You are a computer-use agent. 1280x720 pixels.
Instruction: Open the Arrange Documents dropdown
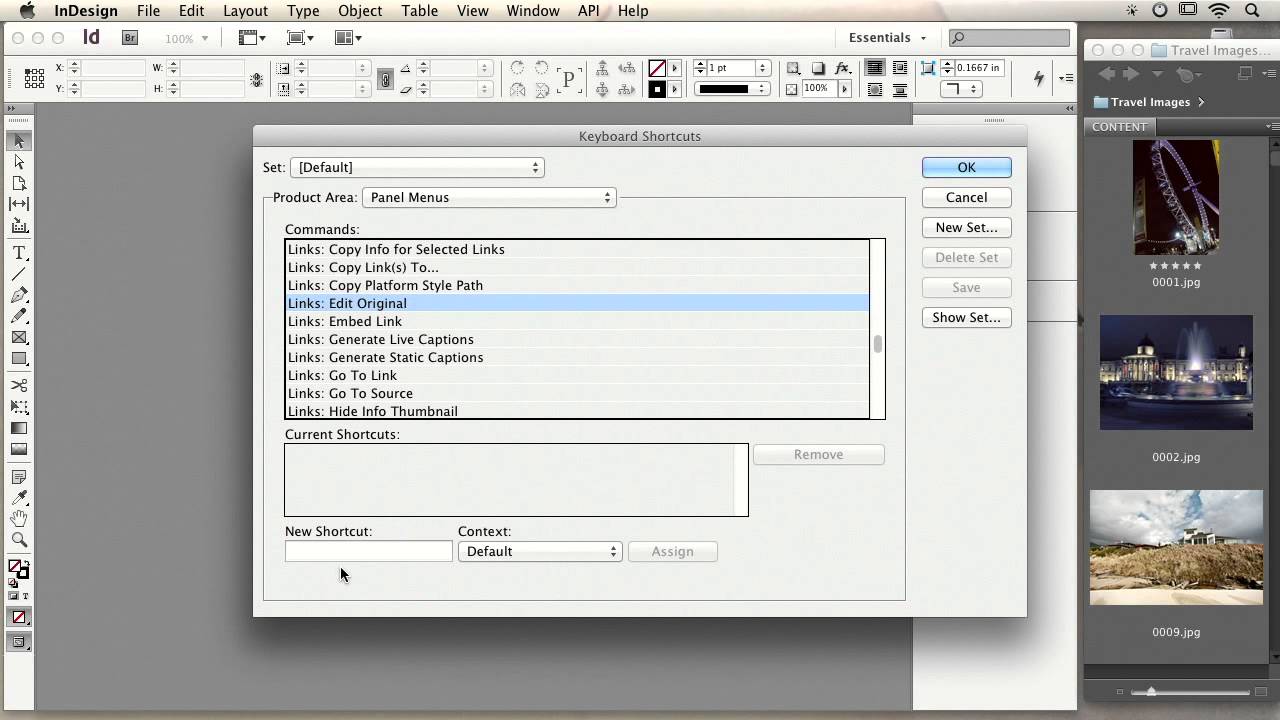click(x=348, y=38)
